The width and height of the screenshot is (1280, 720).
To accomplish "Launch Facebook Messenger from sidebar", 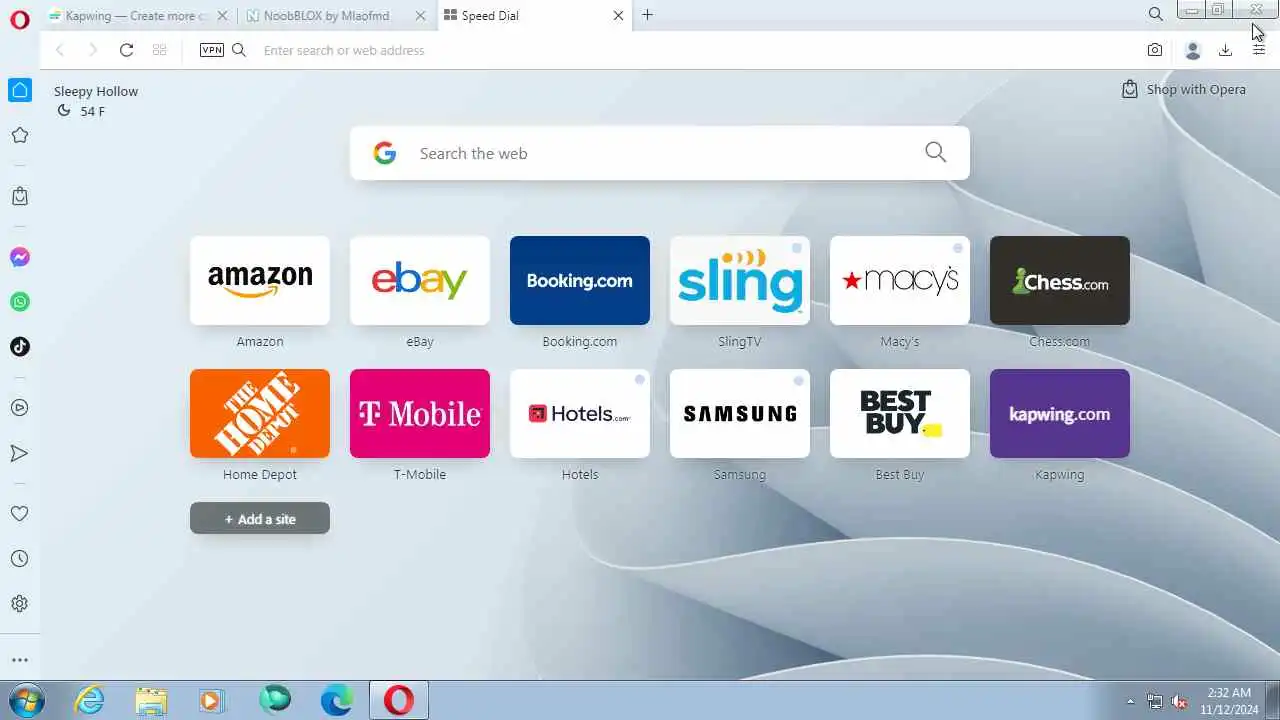I will pos(19,257).
